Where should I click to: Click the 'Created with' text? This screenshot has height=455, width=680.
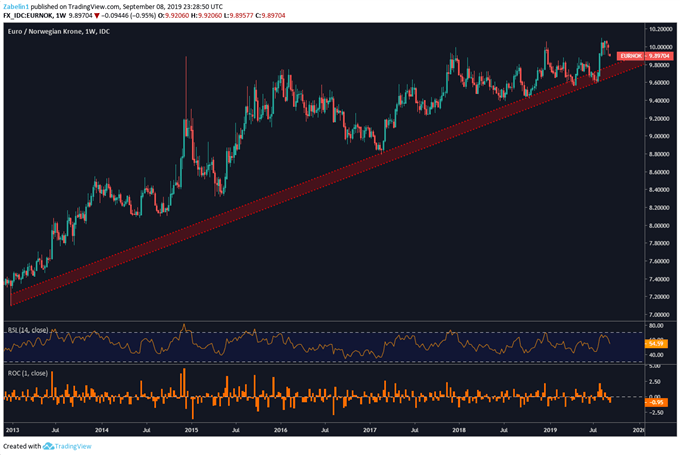[22, 446]
